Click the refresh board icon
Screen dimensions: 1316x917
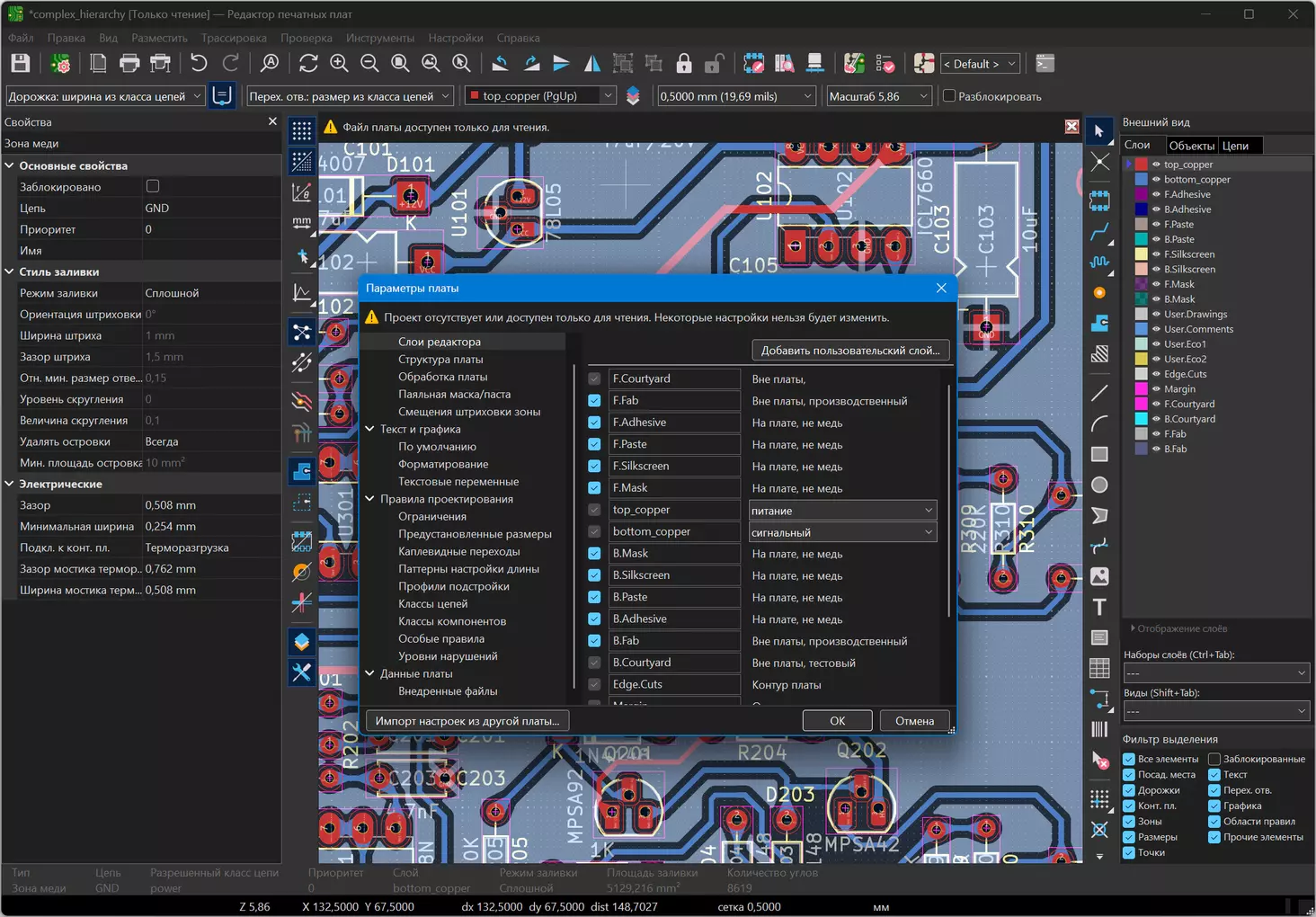[308, 64]
